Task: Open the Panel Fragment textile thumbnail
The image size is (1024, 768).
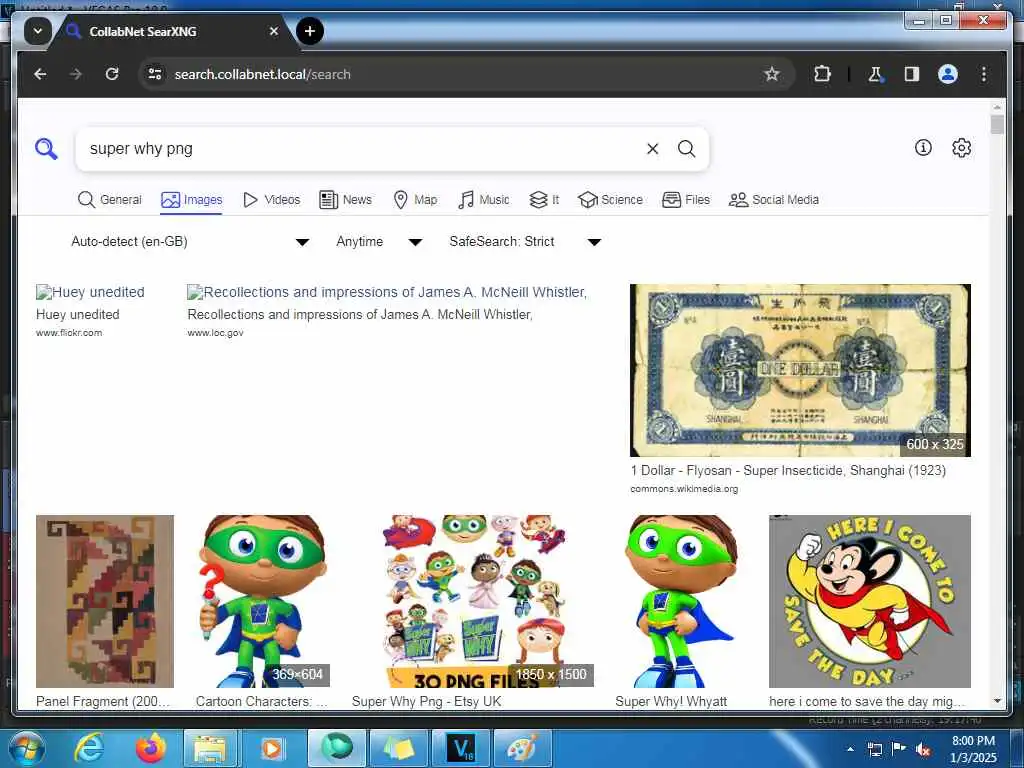Action: coord(105,601)
